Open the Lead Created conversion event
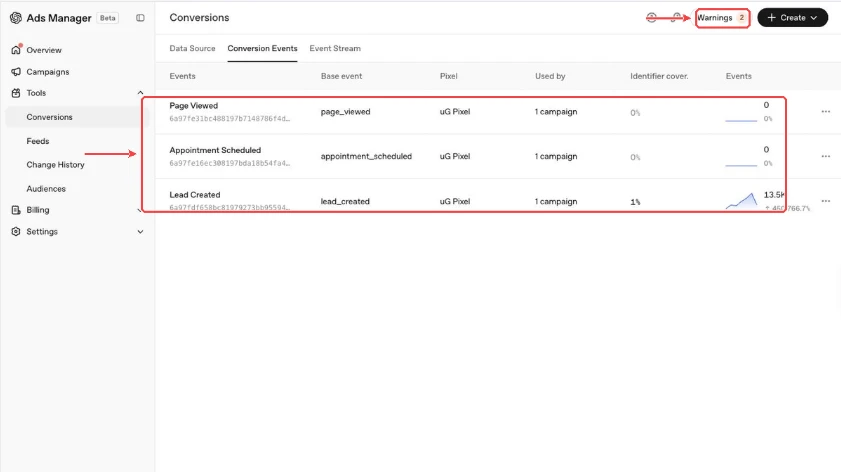Screen dimensions: 841x472 click(x=195, y=195)
